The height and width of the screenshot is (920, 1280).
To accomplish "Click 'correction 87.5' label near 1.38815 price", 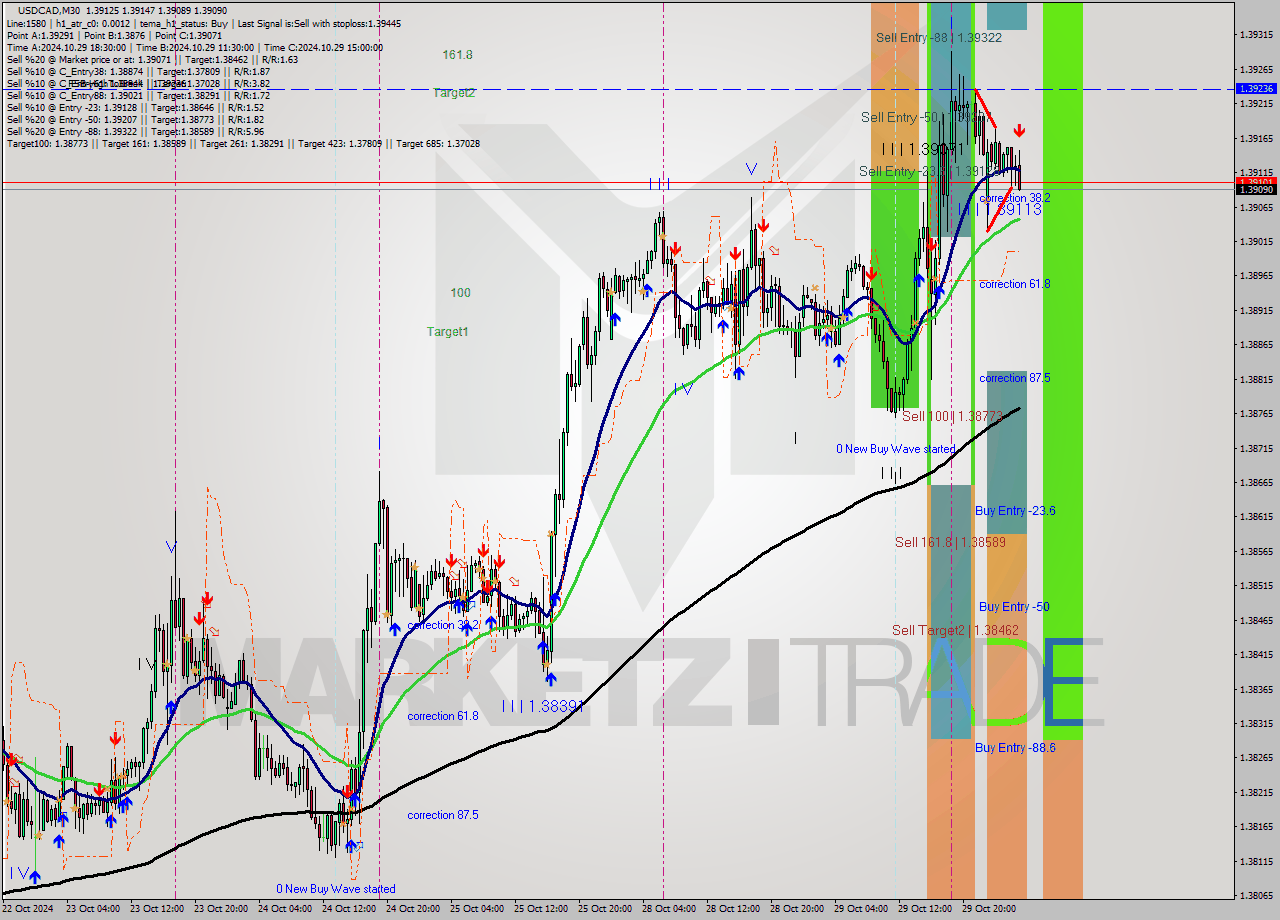I will pos(1015,378).
